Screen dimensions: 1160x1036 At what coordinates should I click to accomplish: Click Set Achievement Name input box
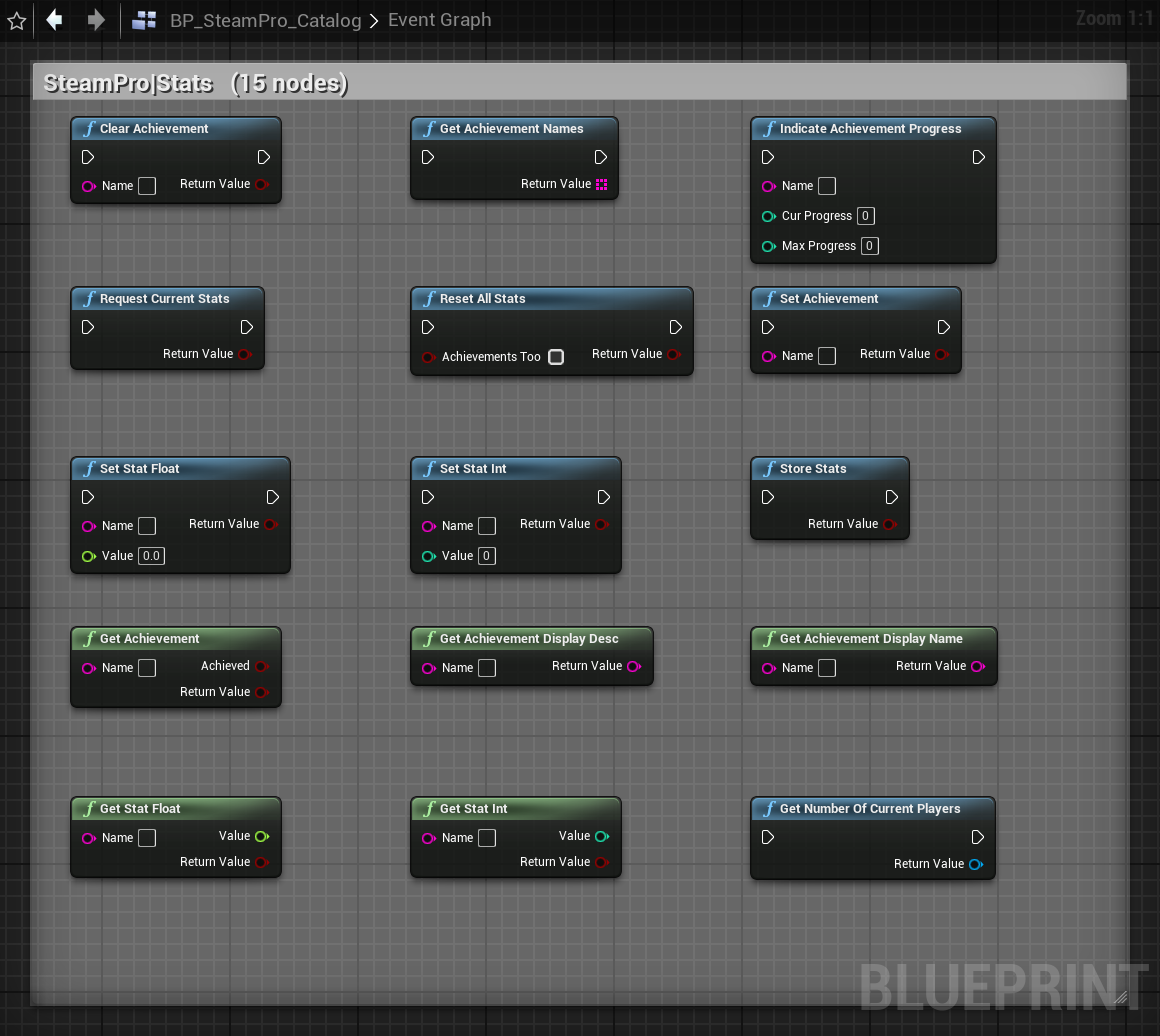pos(827,356)
